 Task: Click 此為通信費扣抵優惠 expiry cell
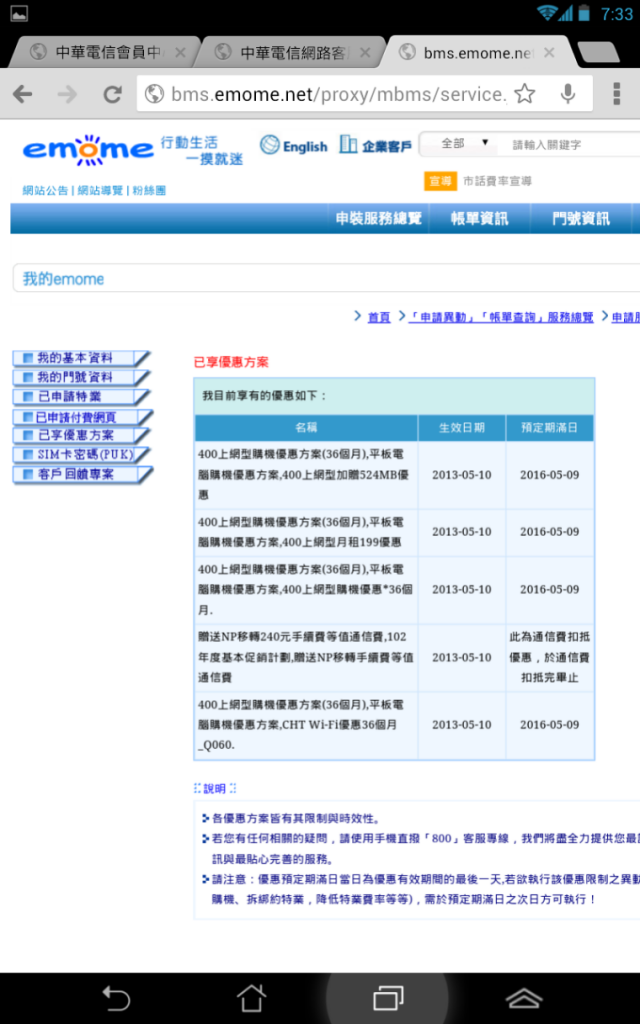pos(550,657)
